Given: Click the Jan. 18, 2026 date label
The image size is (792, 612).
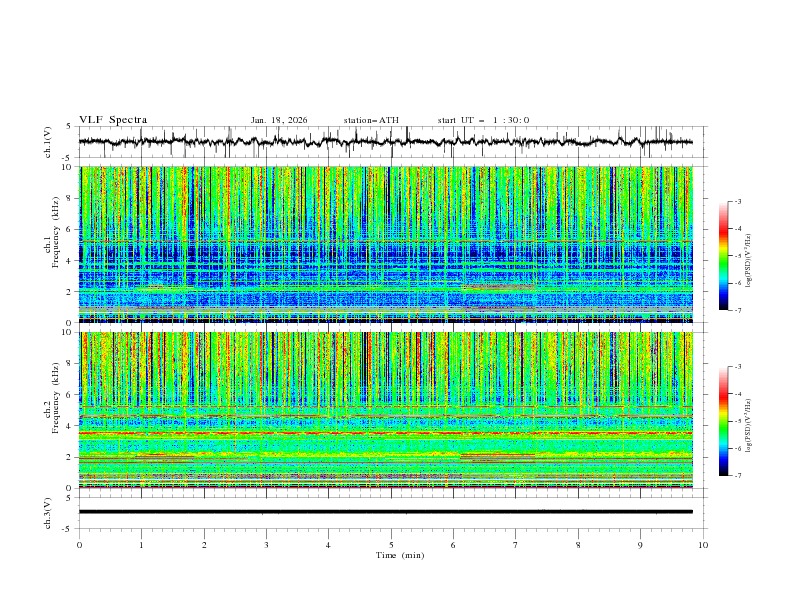Looking at the screenshot, I should click(279, 120).
